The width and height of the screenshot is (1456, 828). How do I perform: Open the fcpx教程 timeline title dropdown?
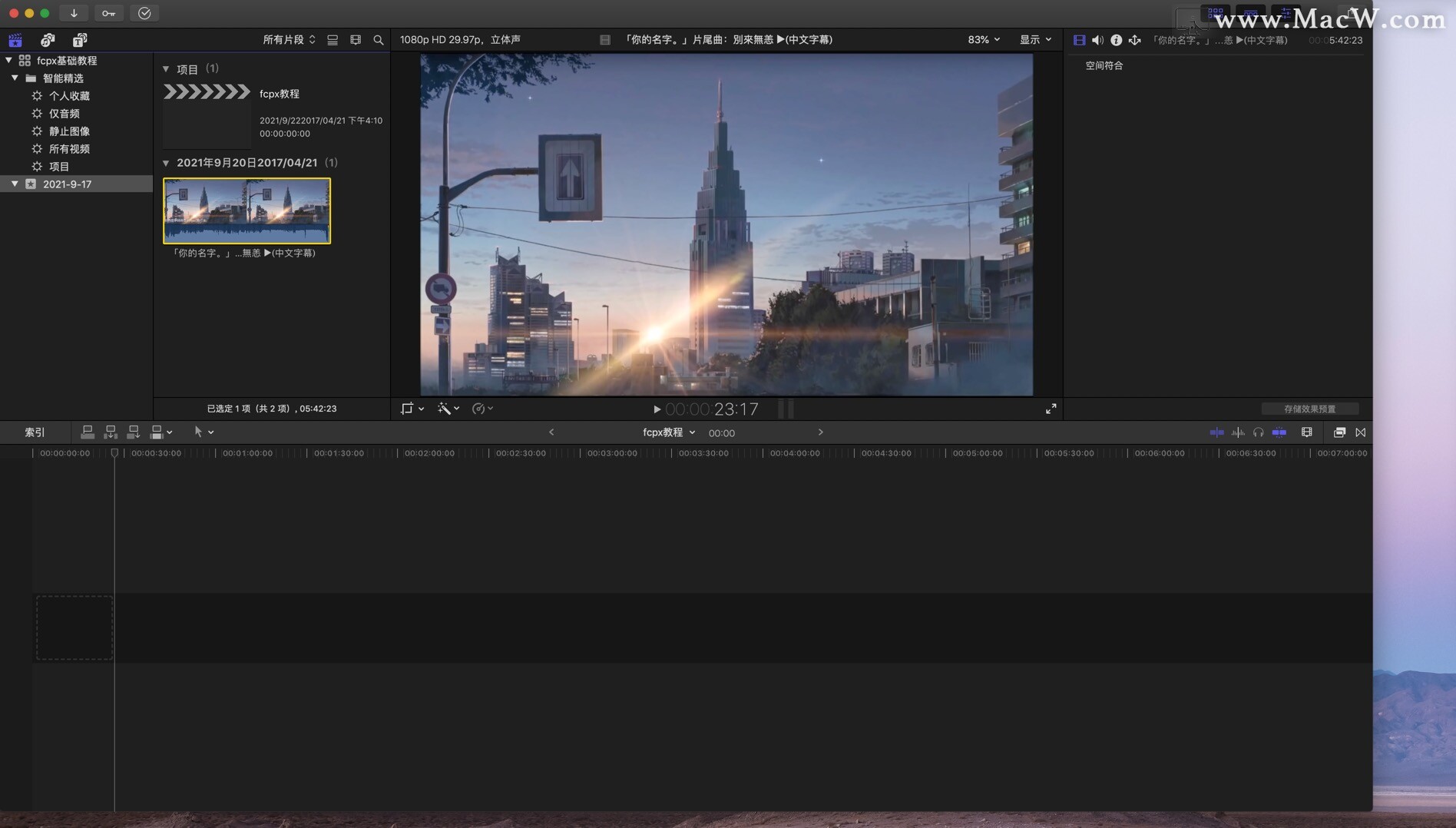pyautogui.click(x=669, y=432)
